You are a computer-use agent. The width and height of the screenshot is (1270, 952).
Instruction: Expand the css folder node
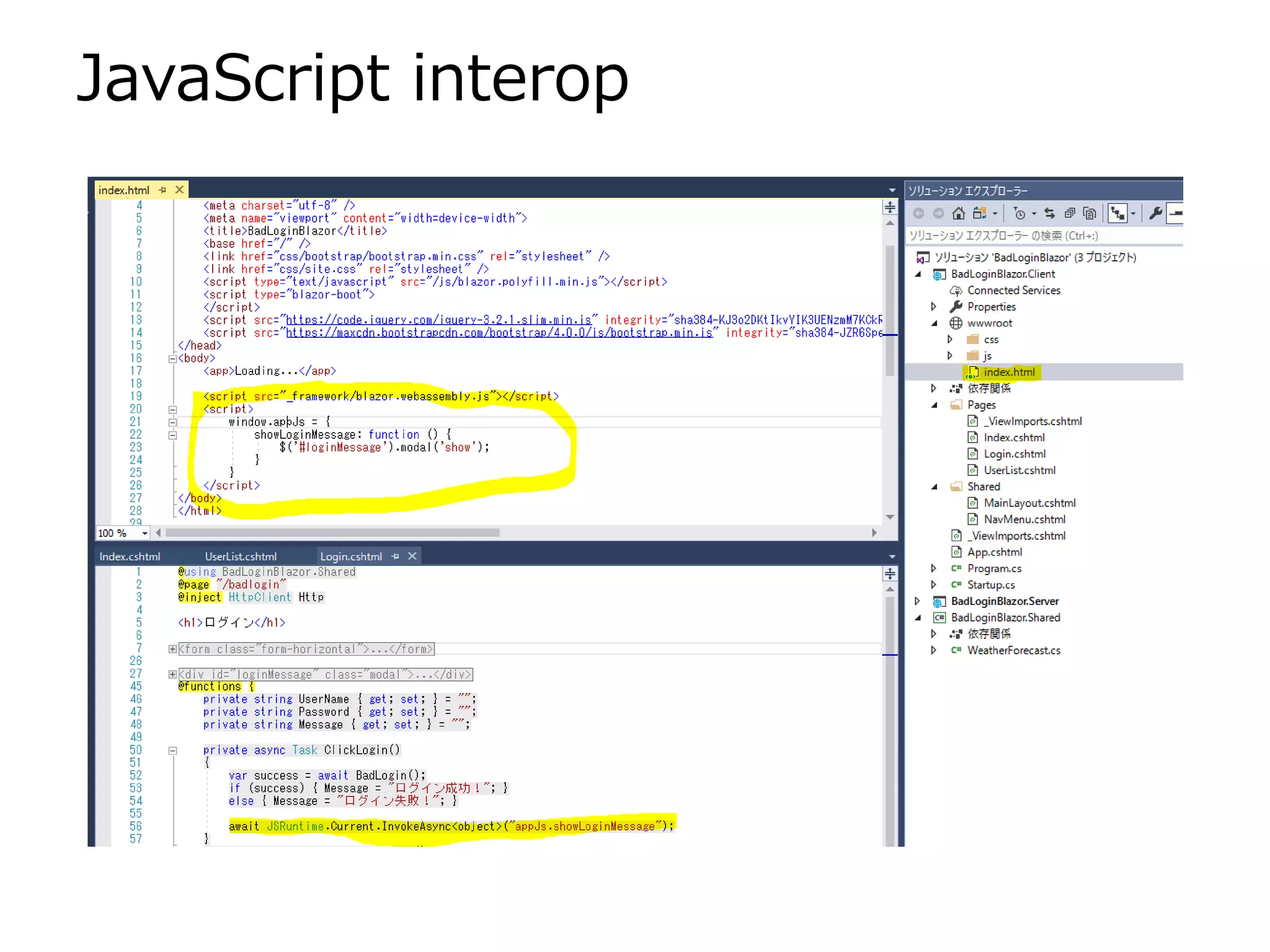tap(949, 339)
